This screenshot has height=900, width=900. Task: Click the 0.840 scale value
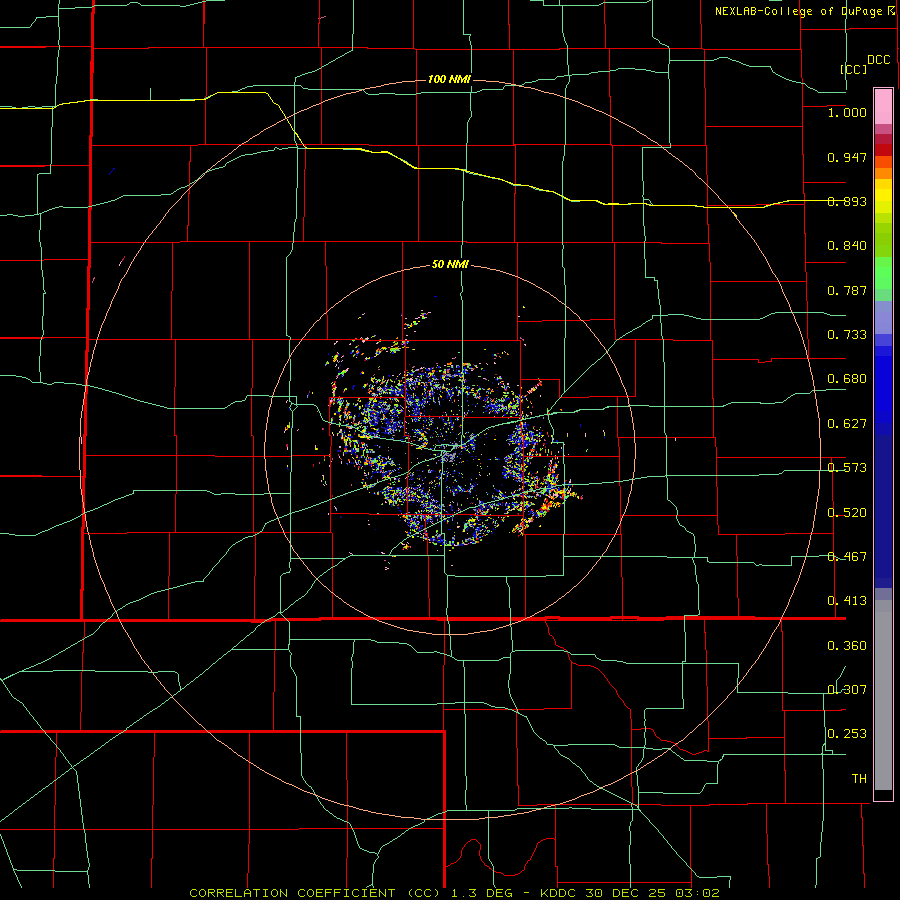[x=847, y=245]
